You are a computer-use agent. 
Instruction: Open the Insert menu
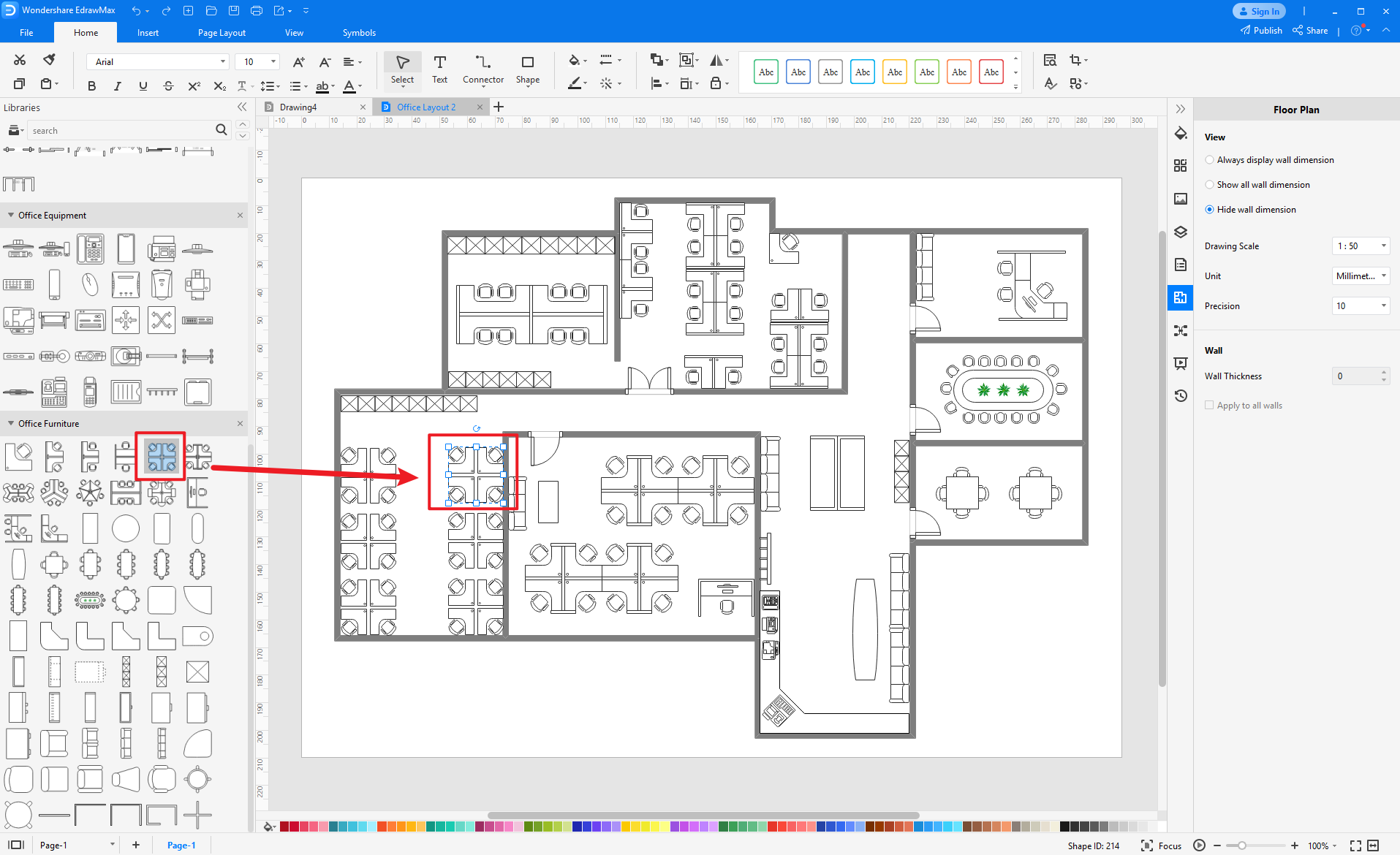[148, 32]
